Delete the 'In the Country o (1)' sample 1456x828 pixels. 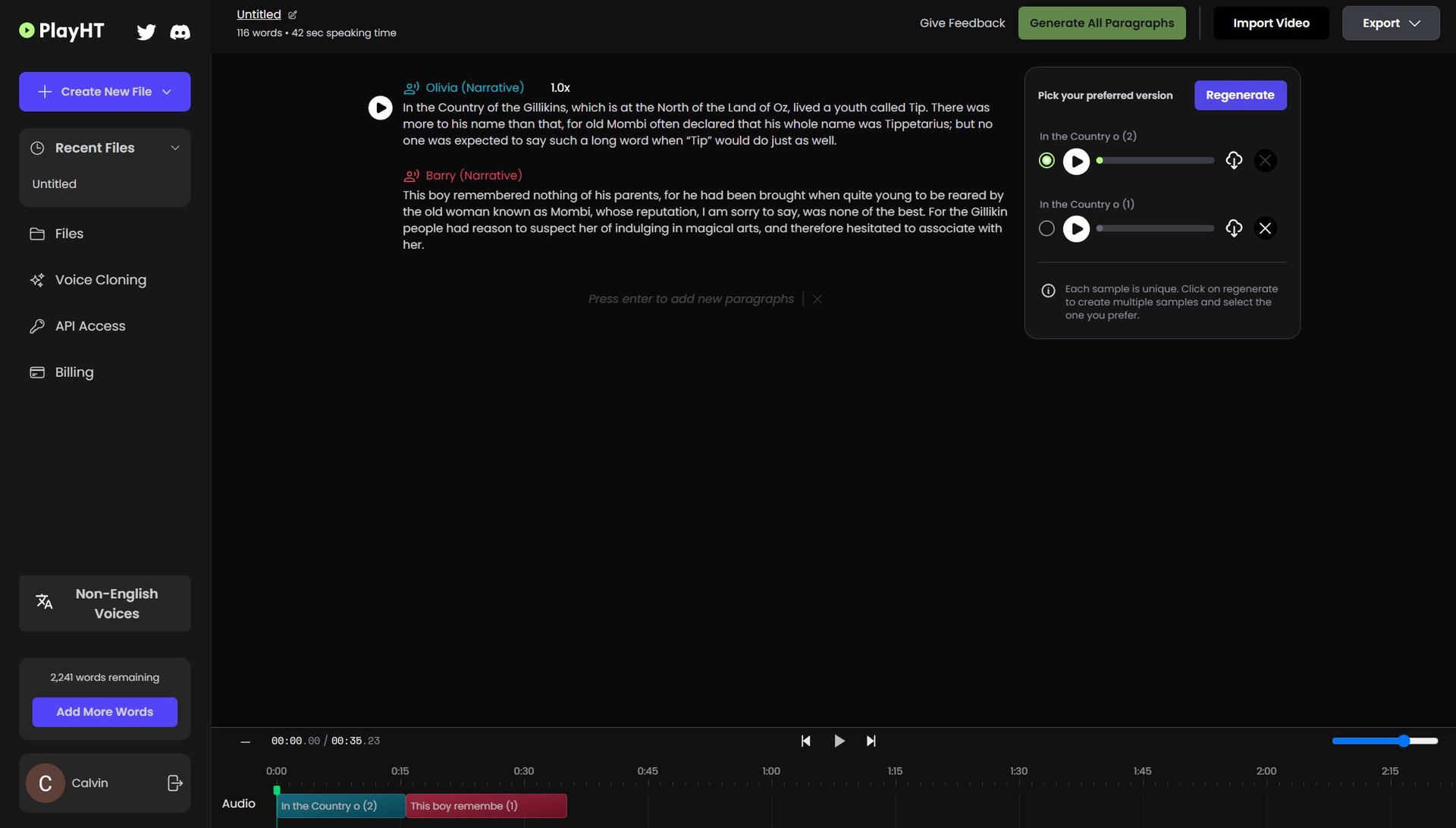[x=1265, y=228]
